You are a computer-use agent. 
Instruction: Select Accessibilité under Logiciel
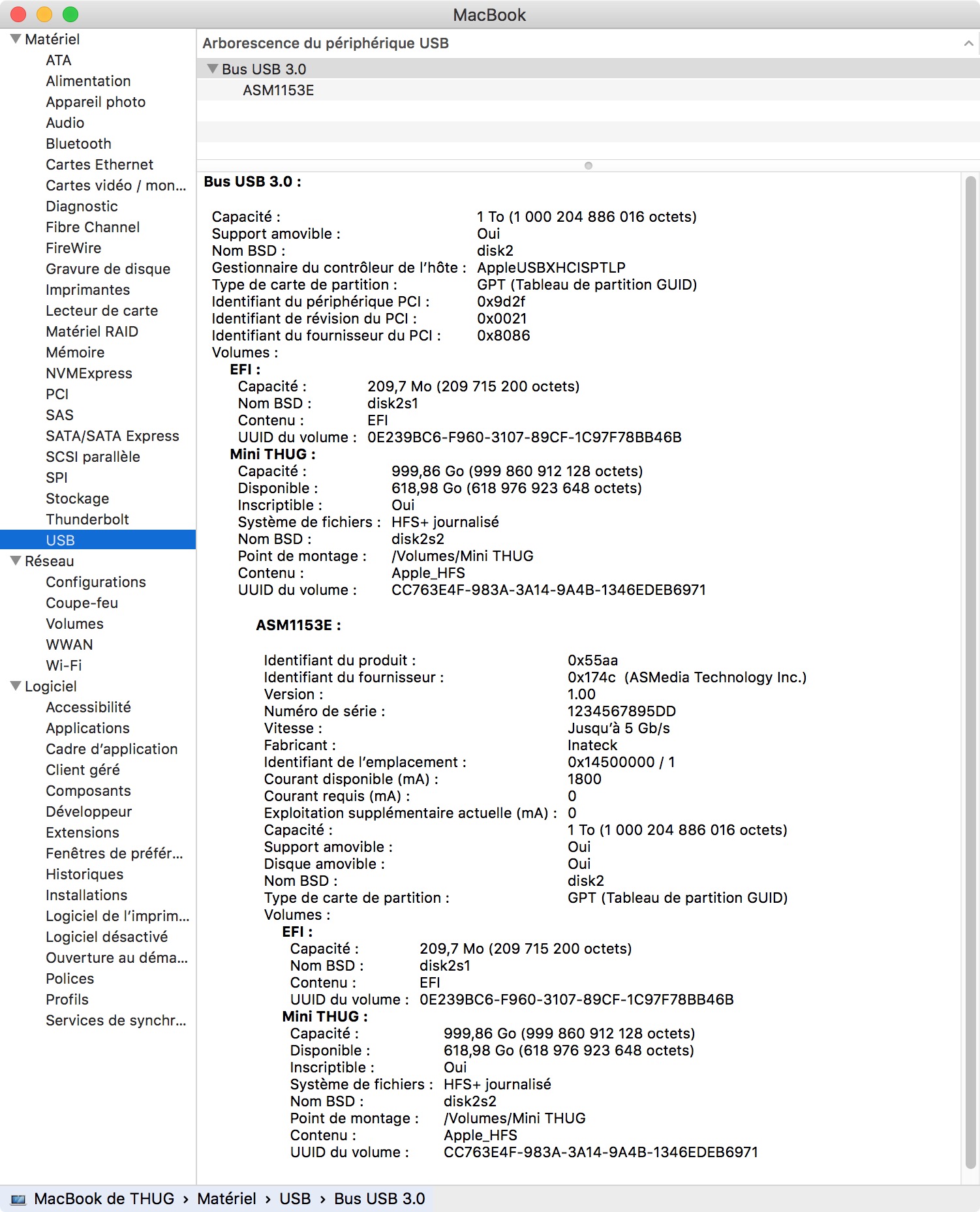pos(88,707)
